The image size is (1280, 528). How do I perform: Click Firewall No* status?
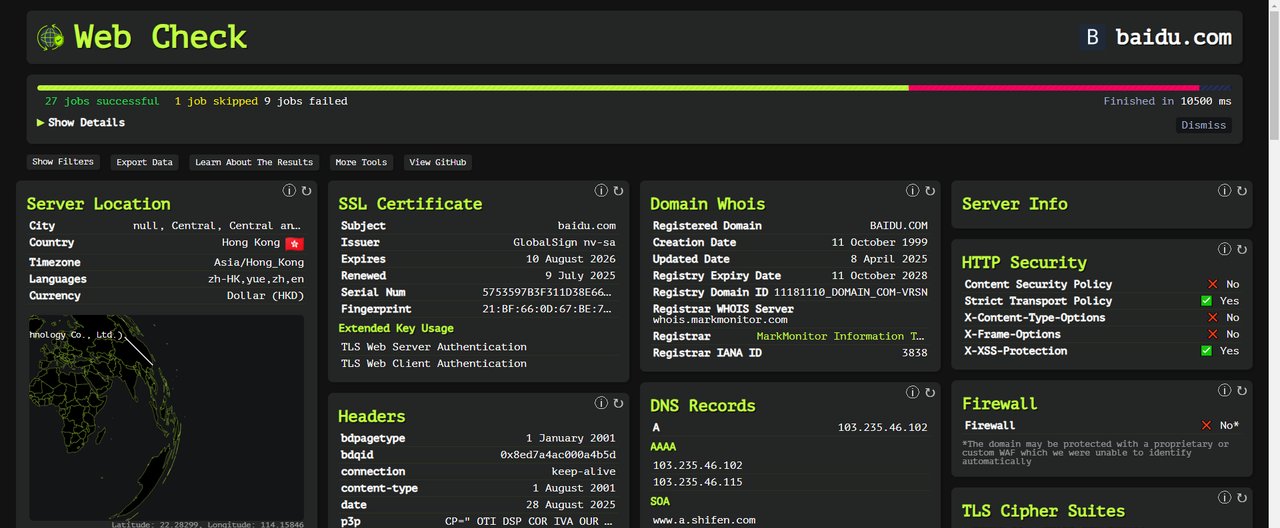[1220, 426]
